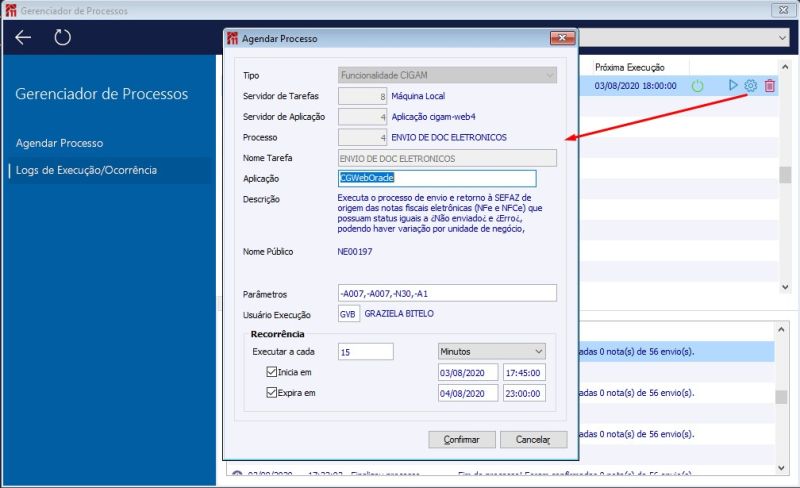800x488 pixels.
Task: Select the 03/08/2020 18:00:00 execution cell
Action: (635, 86)
